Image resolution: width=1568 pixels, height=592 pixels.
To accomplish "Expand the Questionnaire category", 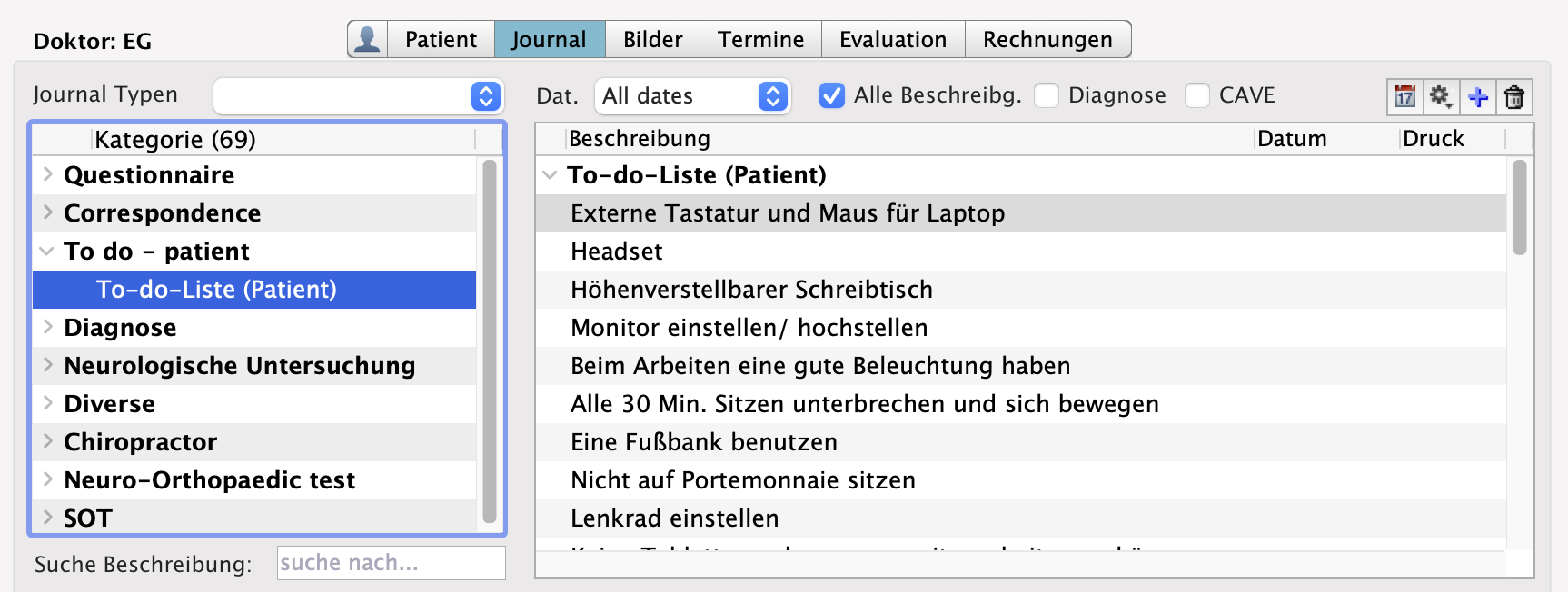I will [x=48, y=174].
